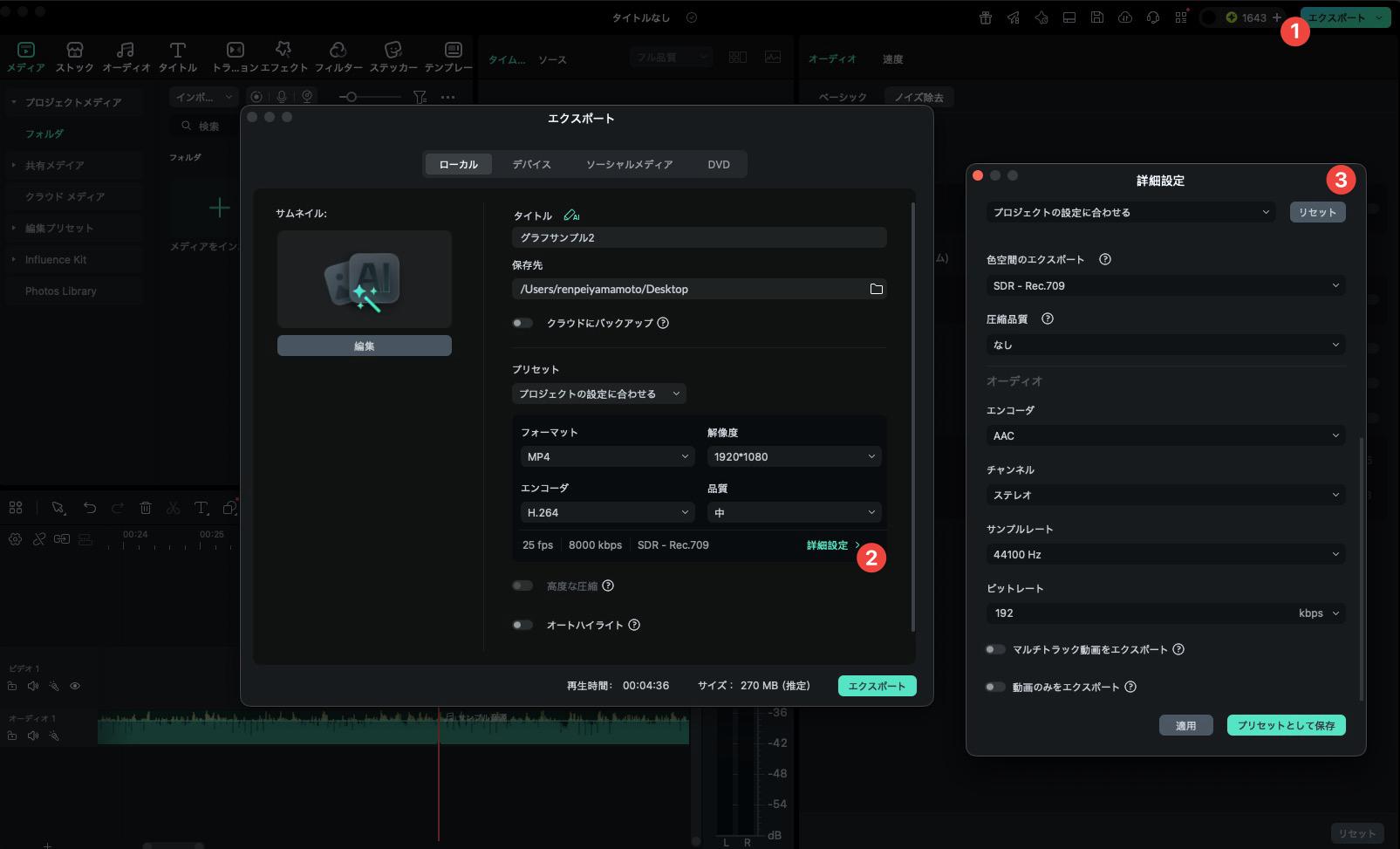
Task: Open the ストック media panel
Action: 74,55
